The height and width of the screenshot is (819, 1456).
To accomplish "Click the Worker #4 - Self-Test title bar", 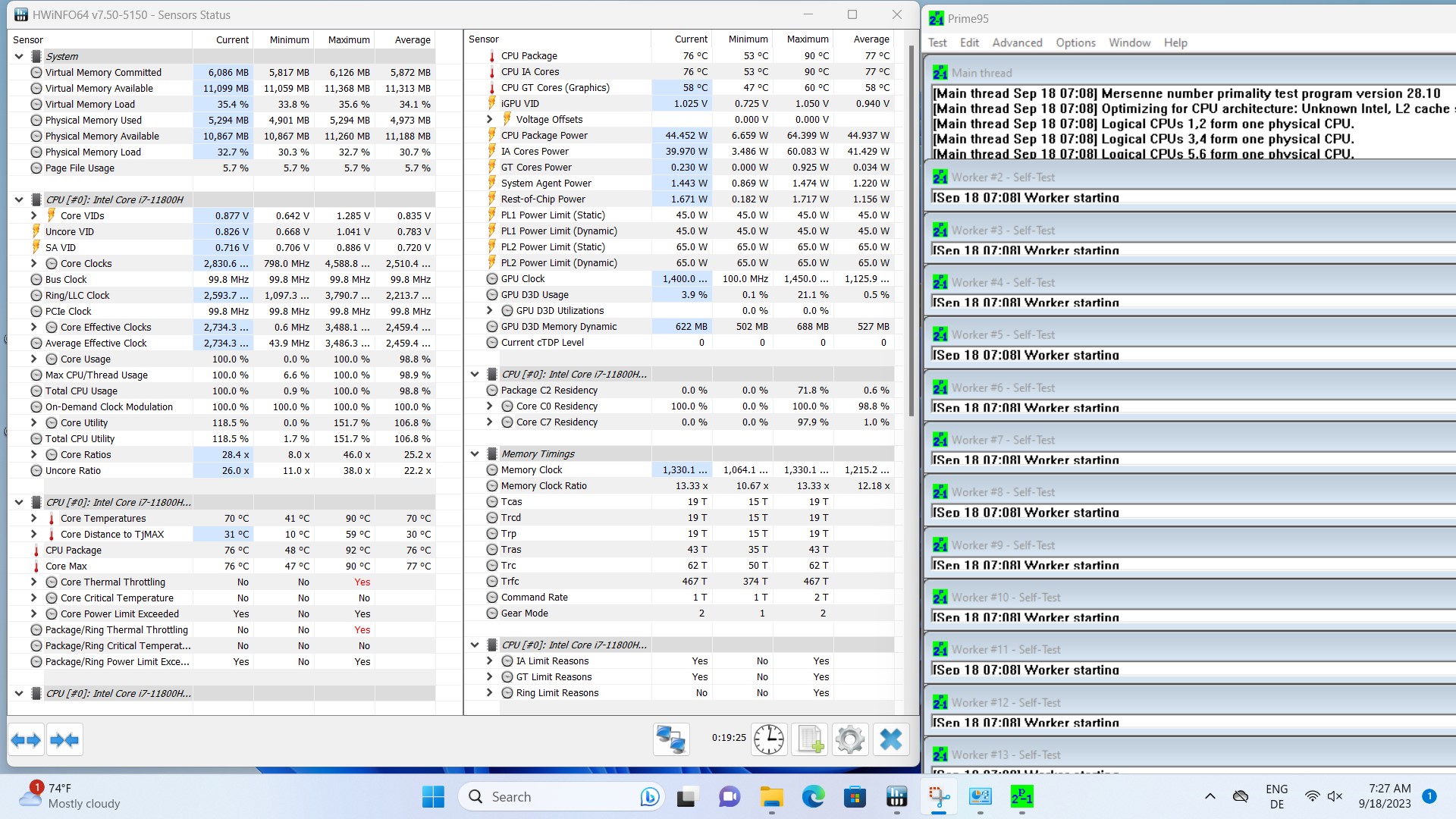I will [1191, 282].
